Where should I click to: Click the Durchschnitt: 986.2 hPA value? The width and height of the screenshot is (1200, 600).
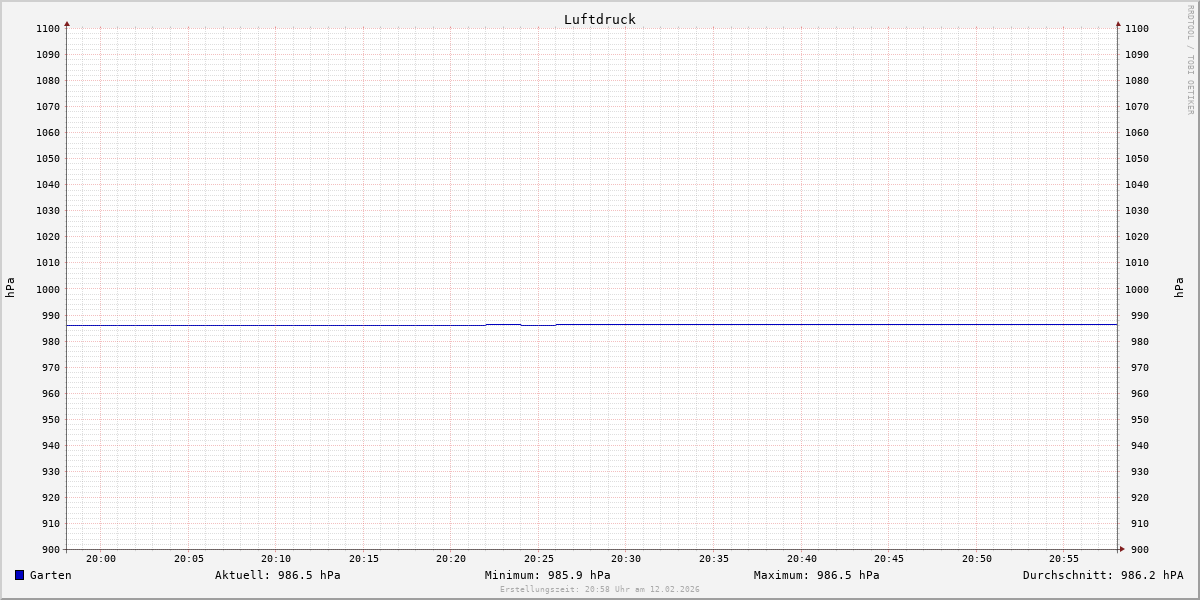click(x=1102, y=575)
